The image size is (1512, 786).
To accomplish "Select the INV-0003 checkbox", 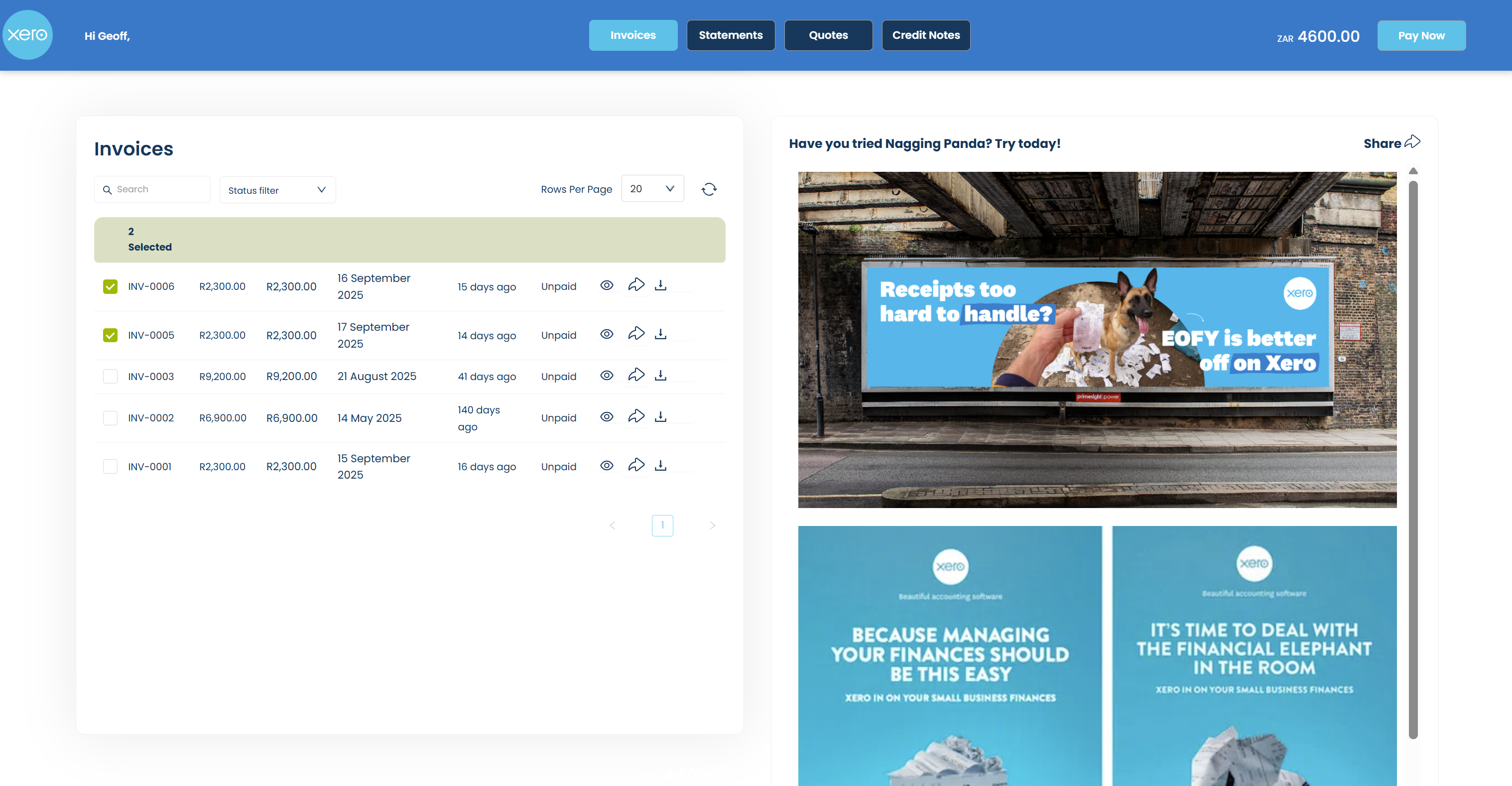I will (110, 376).
